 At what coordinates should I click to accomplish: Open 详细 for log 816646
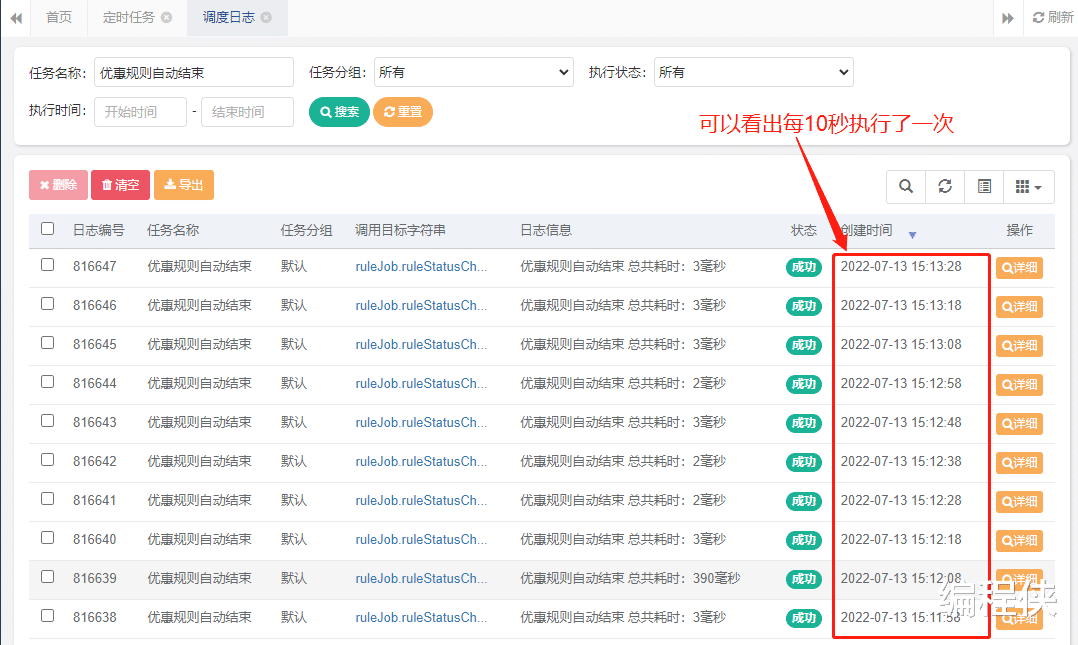[x=1020, y=307]
